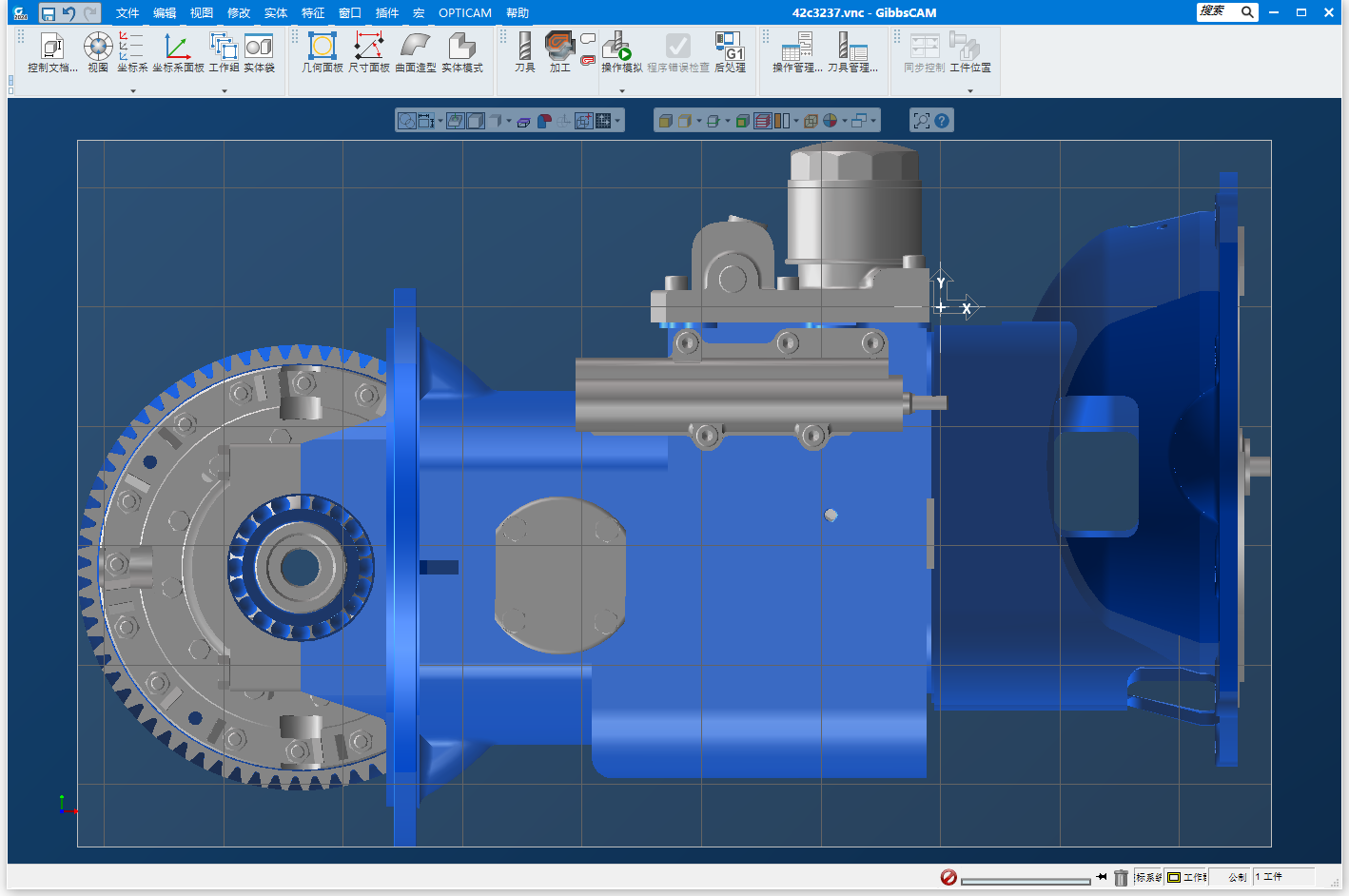Open the 特征 menu

point(313,13)
